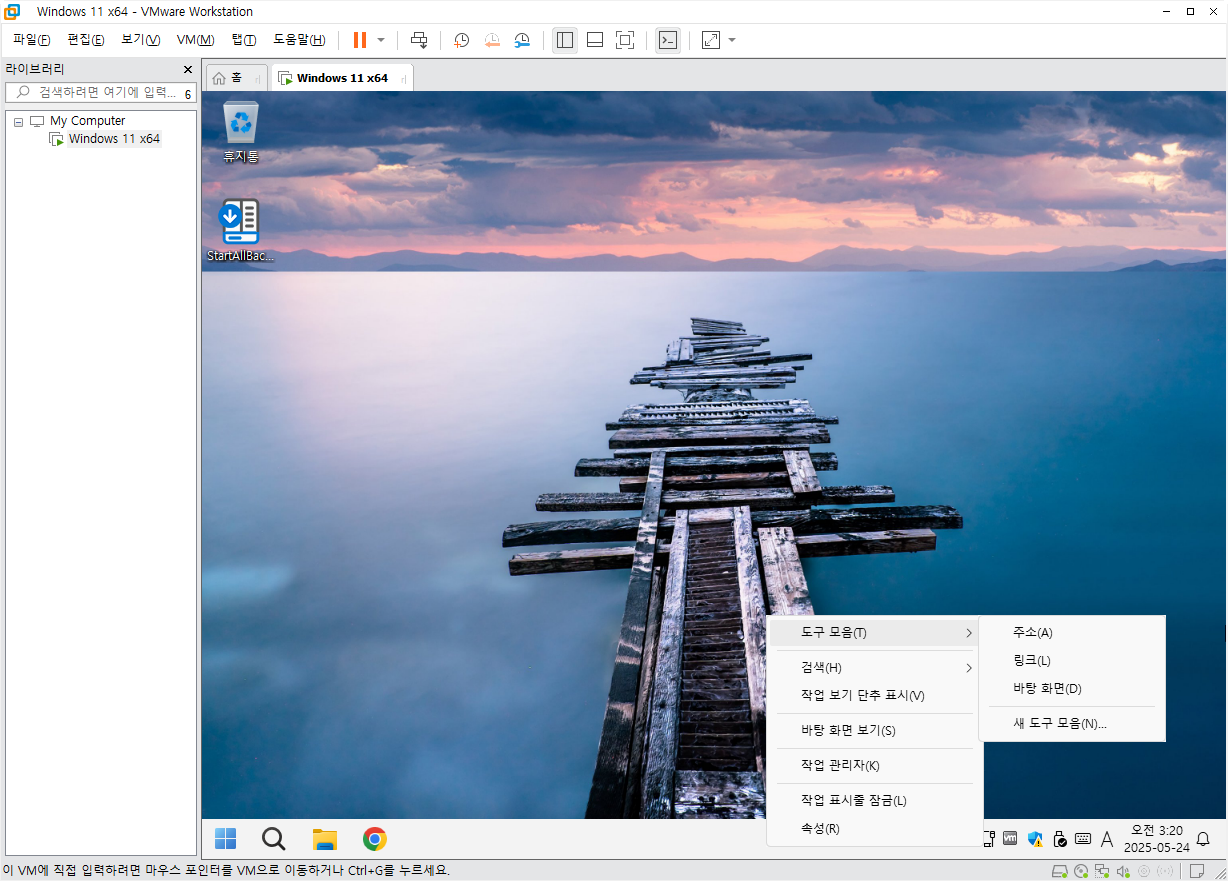The width and height of the screenshot is (1228, 881).
Task: Take a snapshot with the clock-plus icon
Action: [461, 40]
